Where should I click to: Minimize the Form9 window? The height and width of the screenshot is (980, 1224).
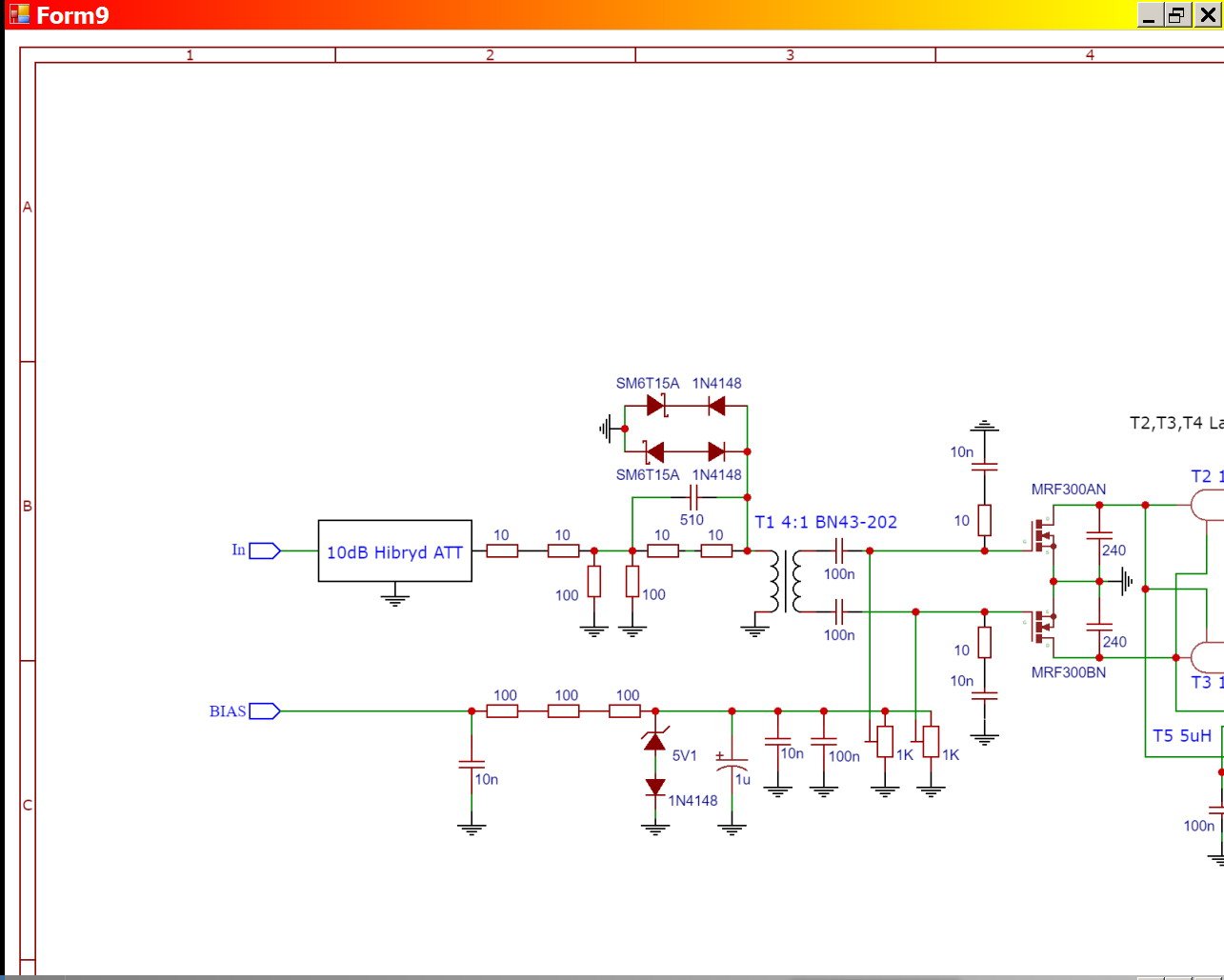[x=1150, y=15]
